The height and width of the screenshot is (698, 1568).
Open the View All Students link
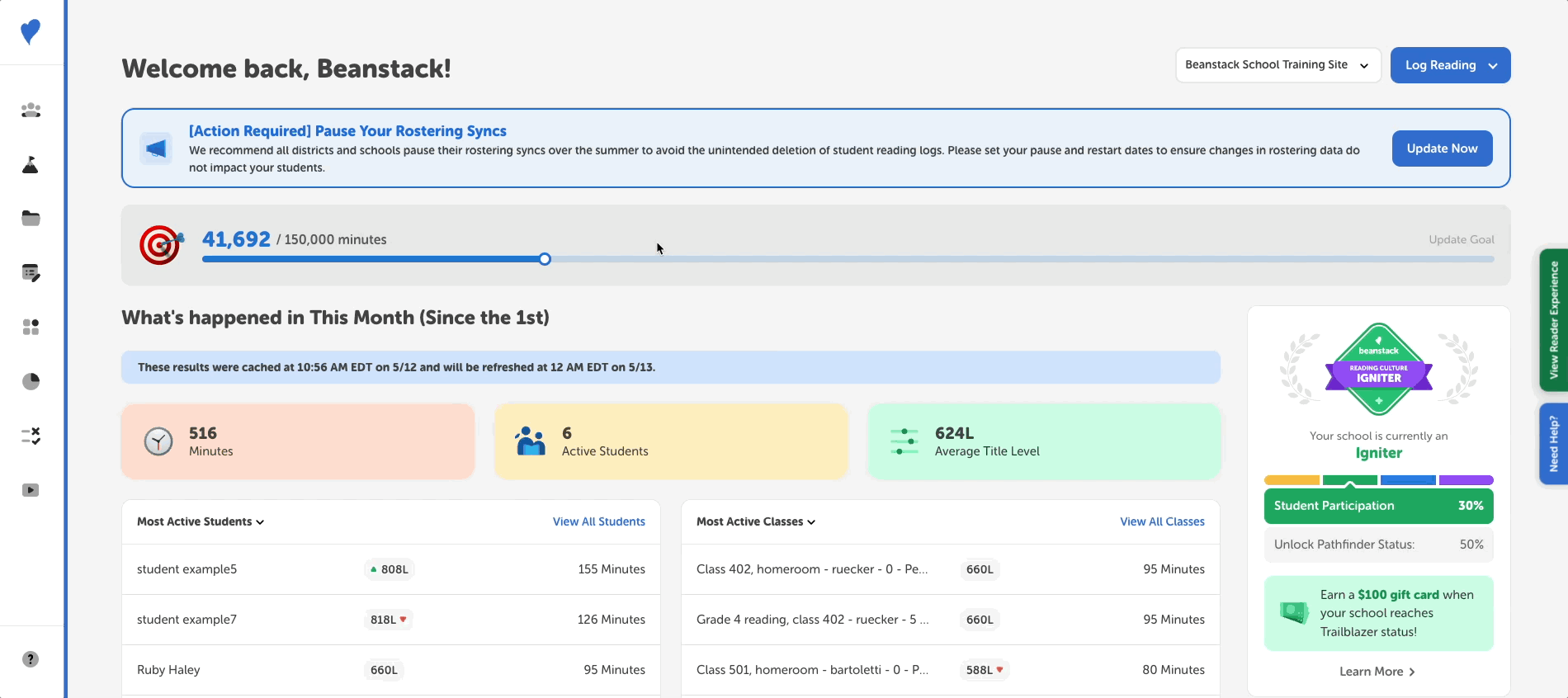click(599, 521)
